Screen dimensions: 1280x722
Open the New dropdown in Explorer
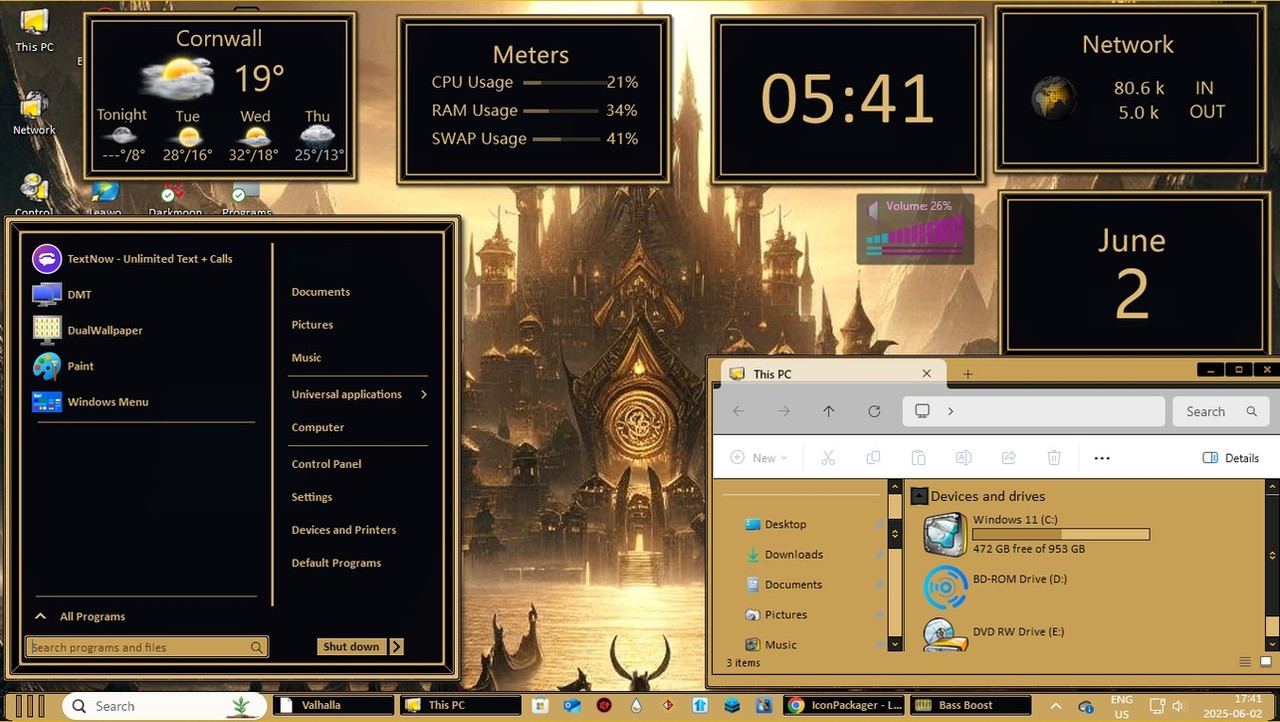(x=759, y=458)
